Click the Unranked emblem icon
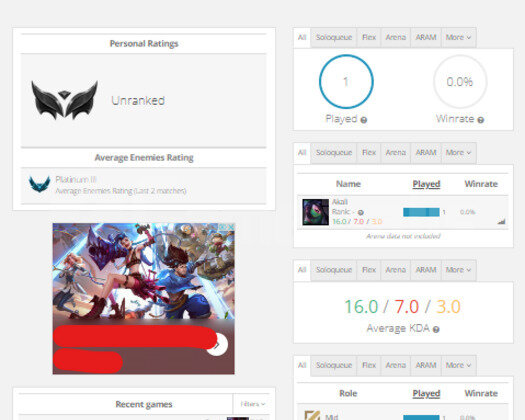Image resolution: width=525 pixels, height=420 pixels. pyautogui.click(x=65, y=100)
